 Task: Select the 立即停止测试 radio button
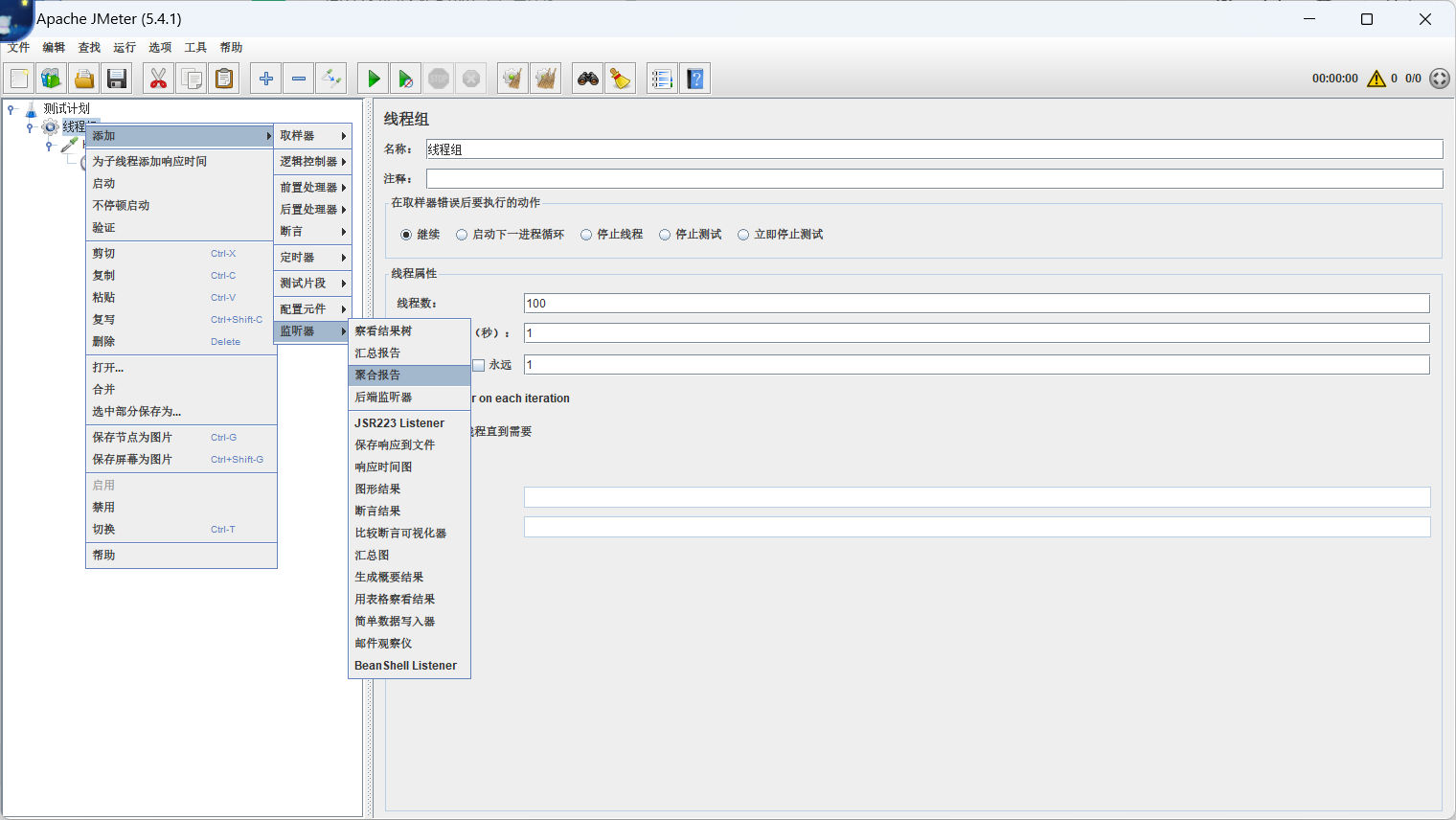pyautogui.click(x=743, y=235)
